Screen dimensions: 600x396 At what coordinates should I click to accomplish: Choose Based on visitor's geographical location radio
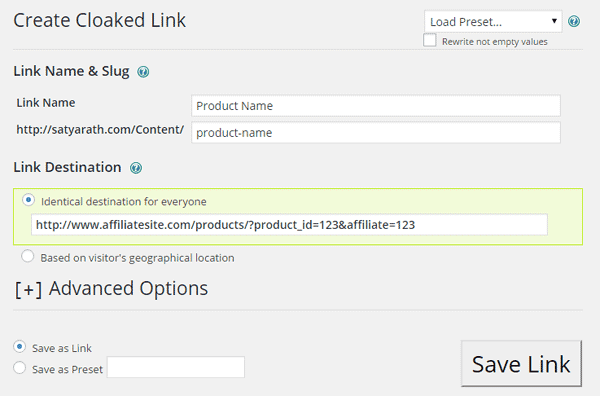click(x=28, y=256)
